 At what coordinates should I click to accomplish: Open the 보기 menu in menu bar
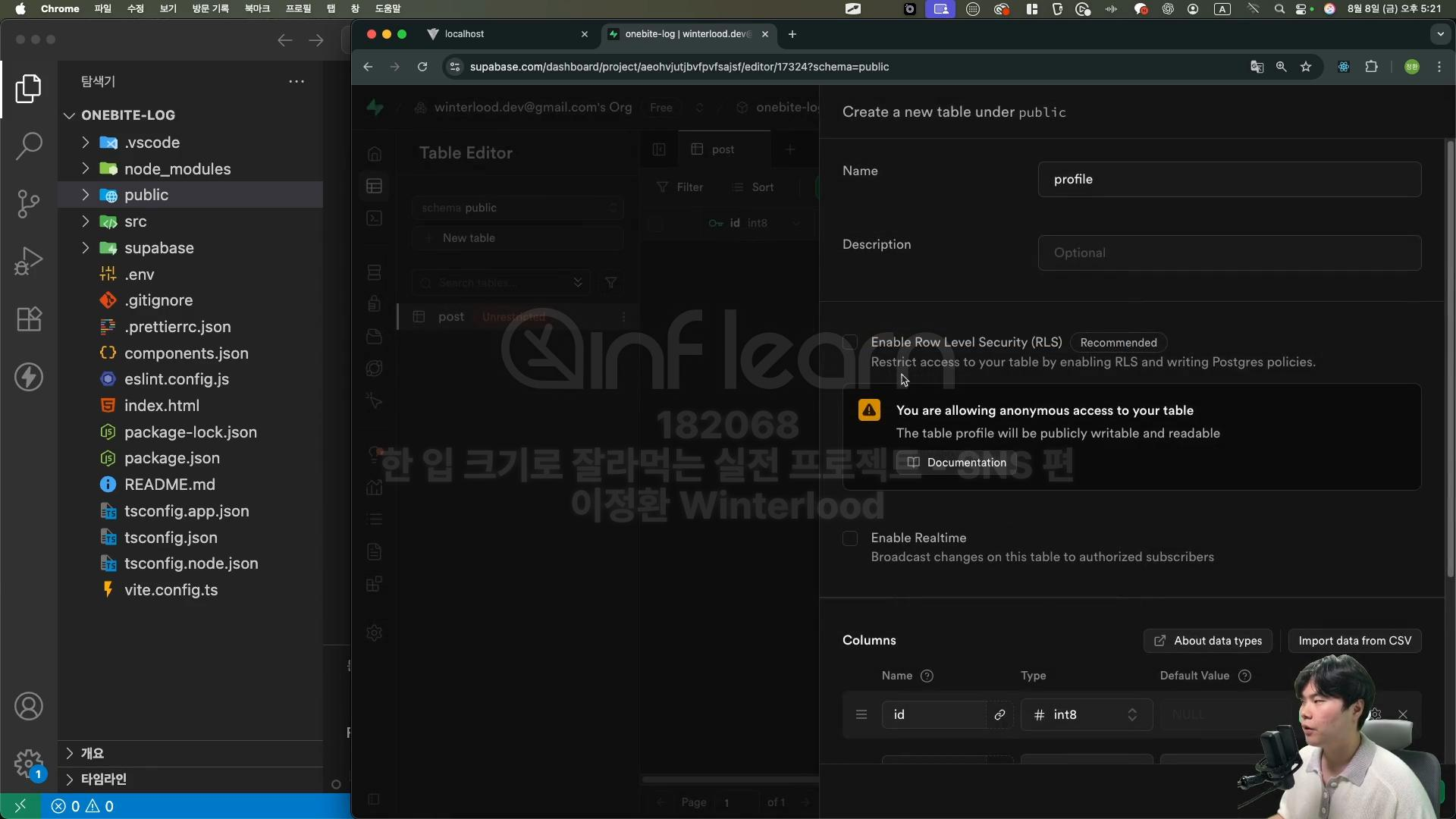pos(168,8)
